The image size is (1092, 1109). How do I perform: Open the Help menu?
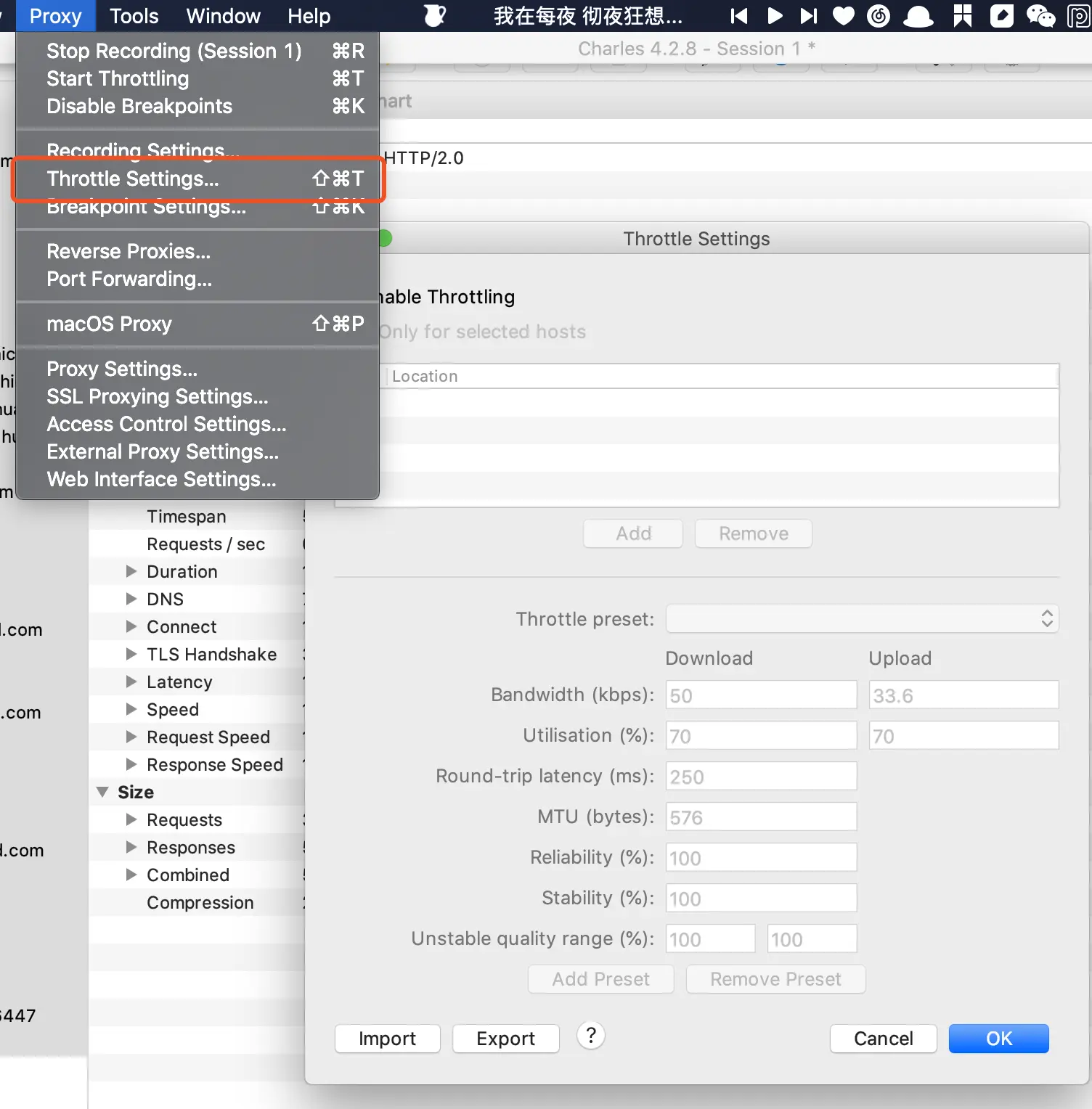pos(309,16)
